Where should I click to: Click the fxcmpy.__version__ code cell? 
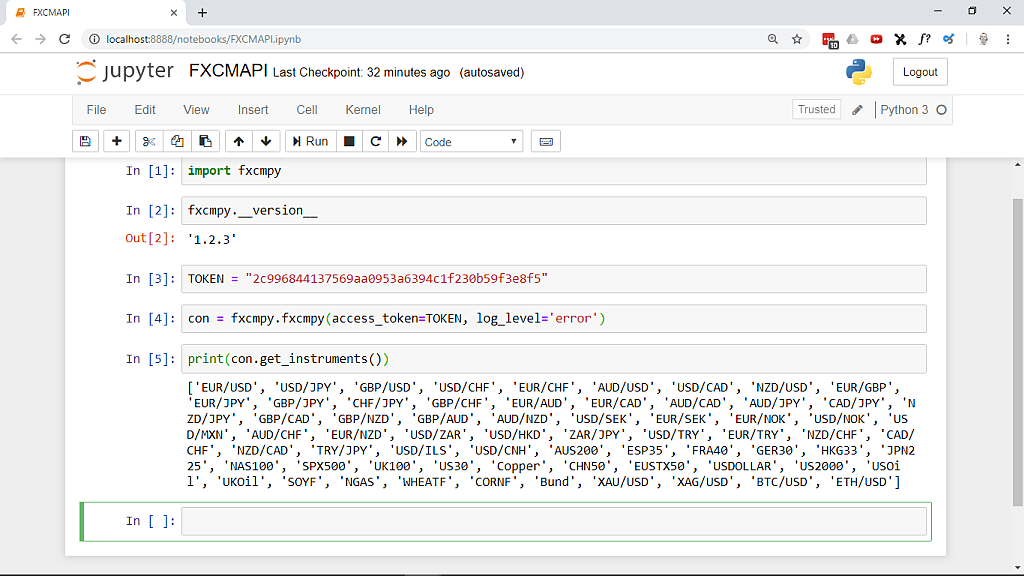554,211
